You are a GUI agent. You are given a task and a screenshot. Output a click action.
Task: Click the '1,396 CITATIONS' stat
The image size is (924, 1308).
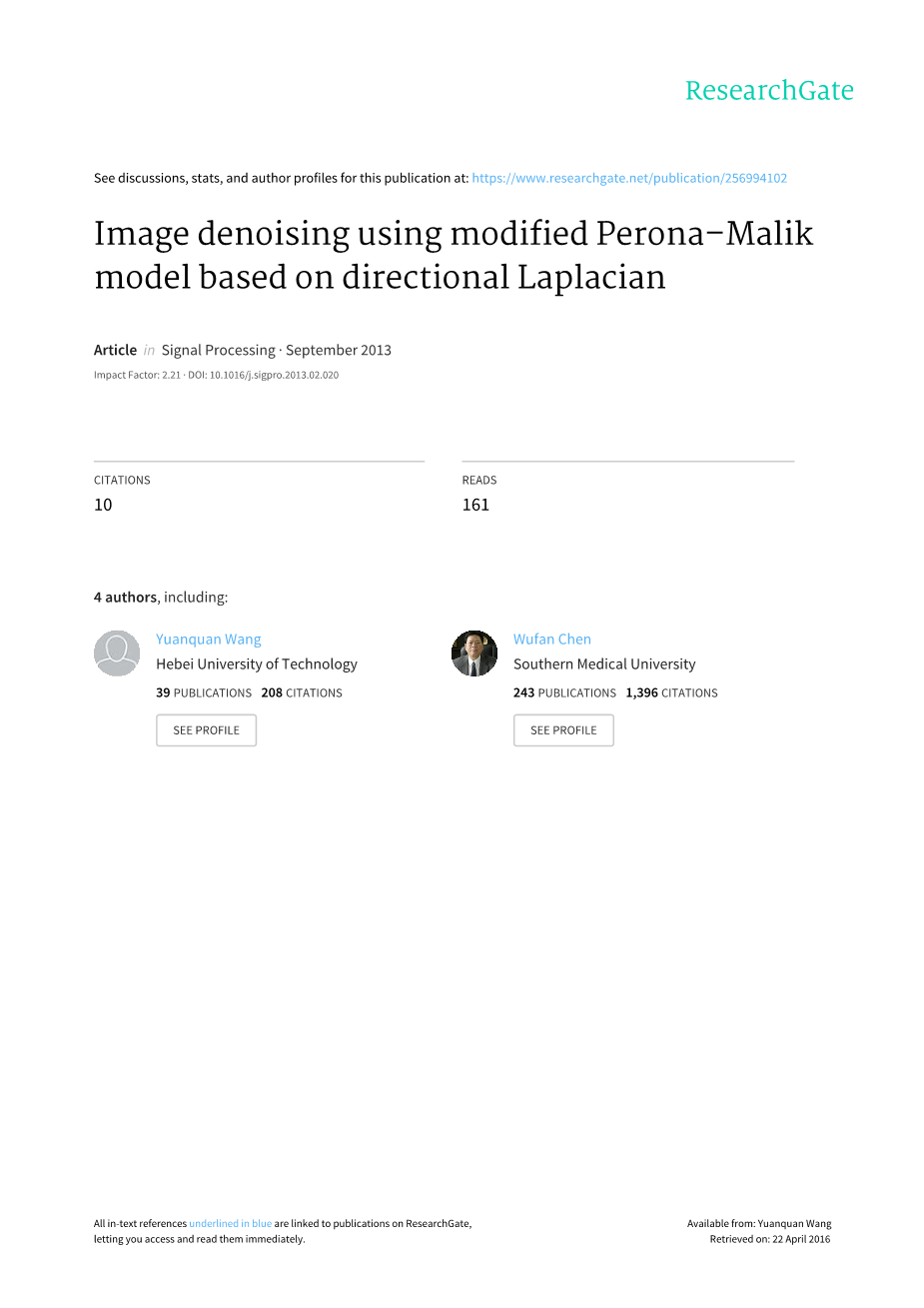671,692
